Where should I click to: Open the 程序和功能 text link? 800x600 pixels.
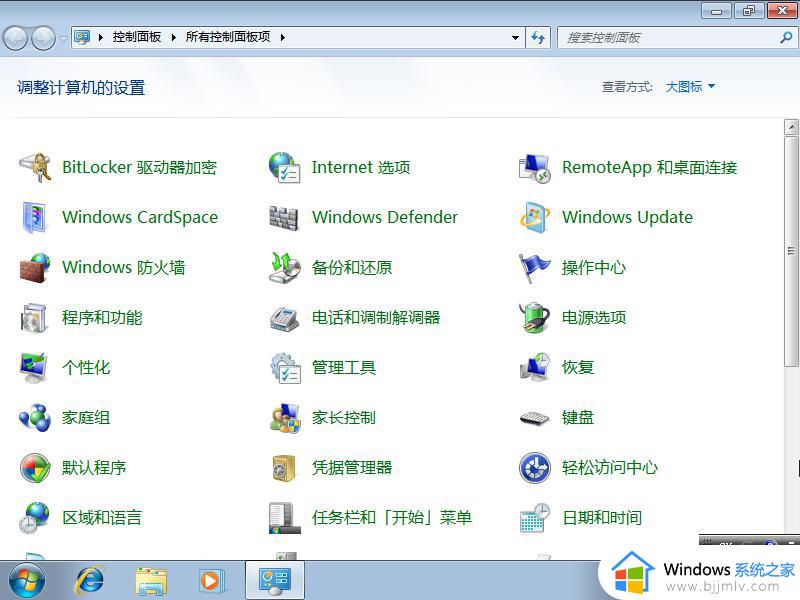[x=102, y=317]
